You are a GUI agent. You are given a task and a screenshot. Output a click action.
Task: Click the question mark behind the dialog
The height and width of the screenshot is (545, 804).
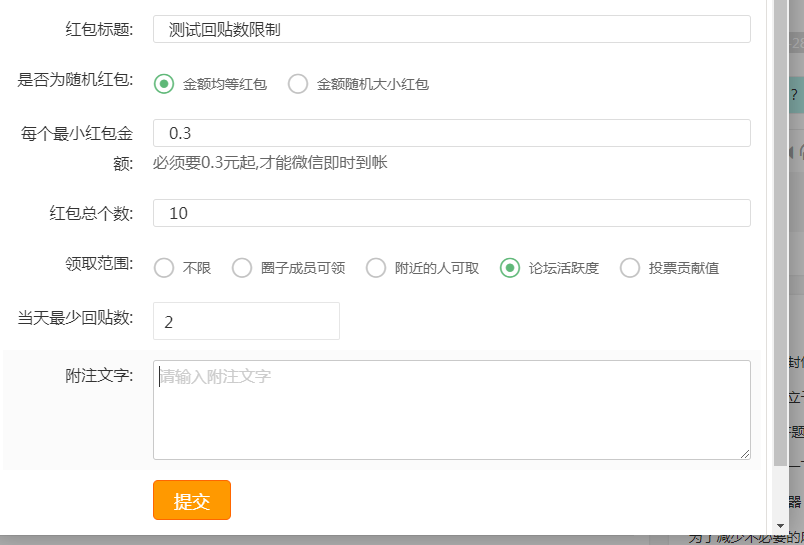pyautogui.click(x=794, y=95)
